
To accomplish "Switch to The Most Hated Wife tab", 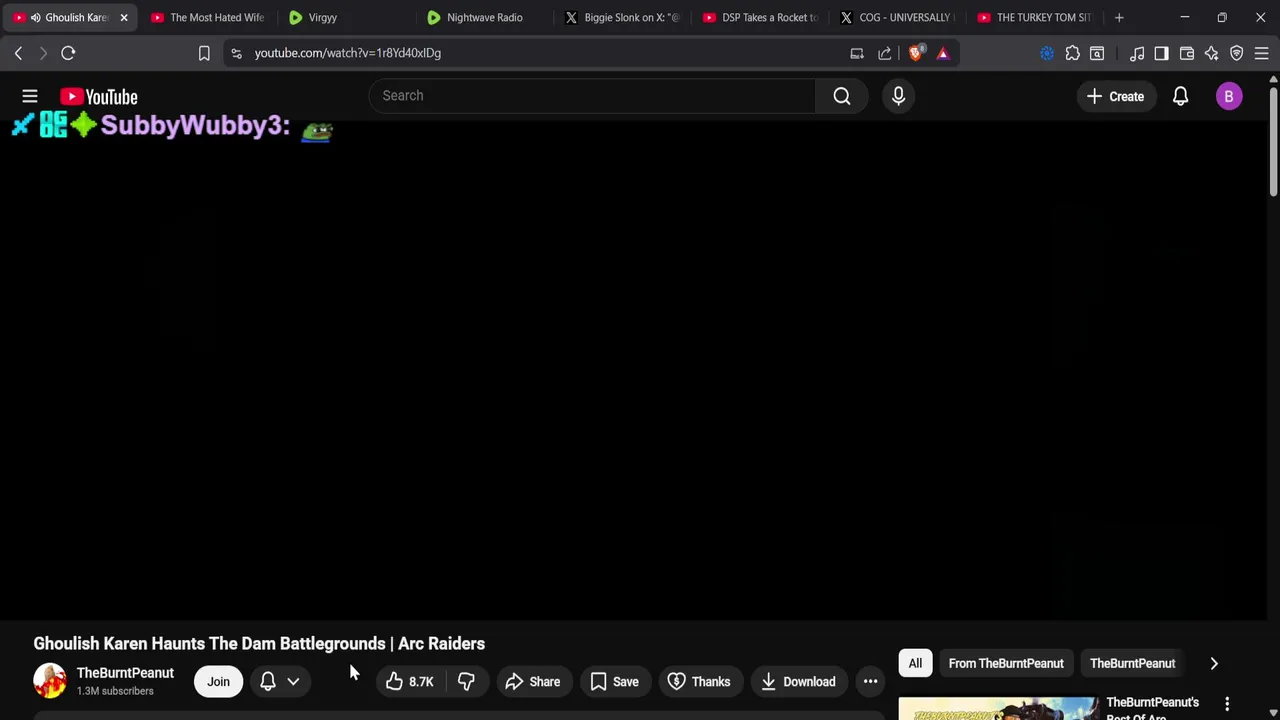I will pos(207,17).
